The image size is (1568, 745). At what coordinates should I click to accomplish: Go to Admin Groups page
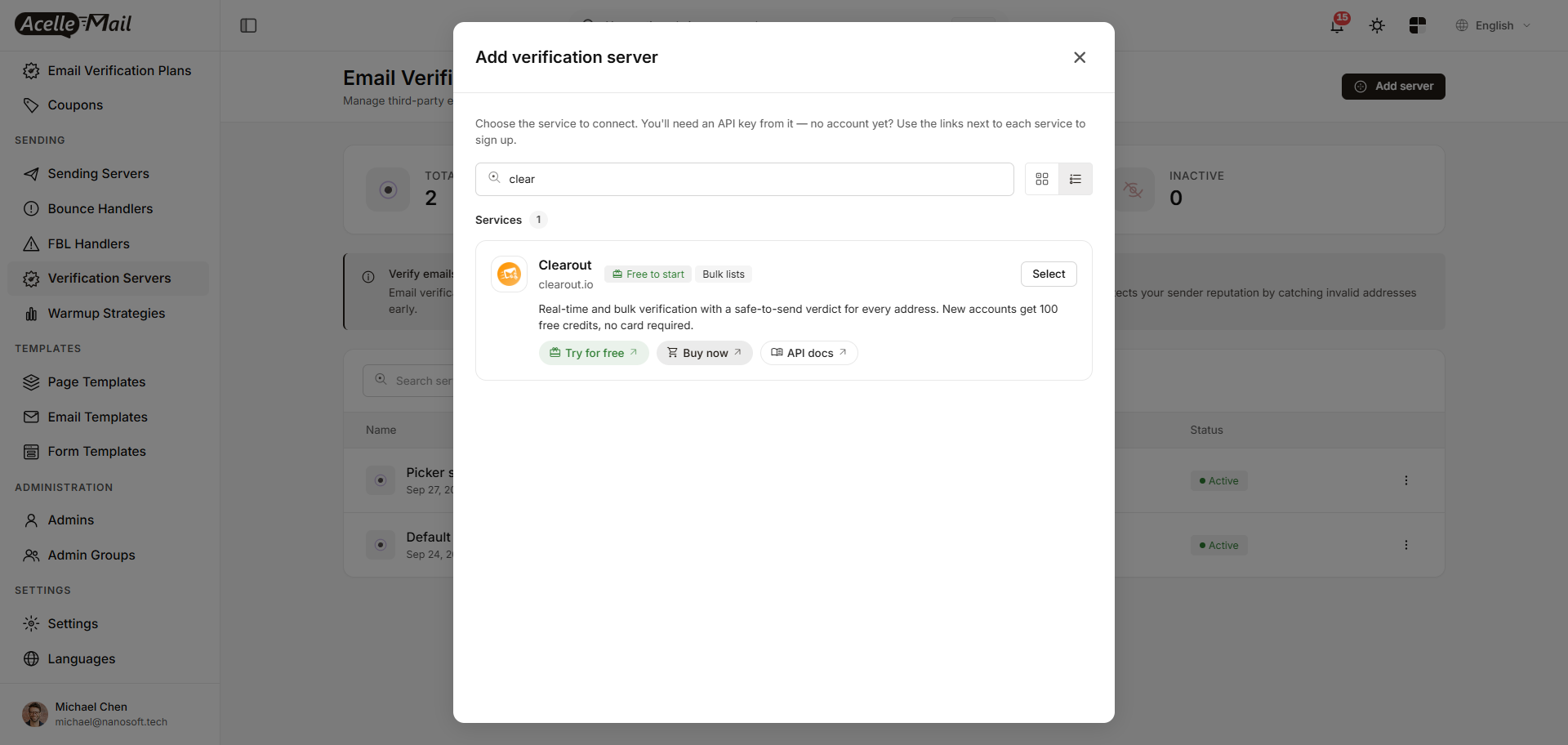click(108, 555)
